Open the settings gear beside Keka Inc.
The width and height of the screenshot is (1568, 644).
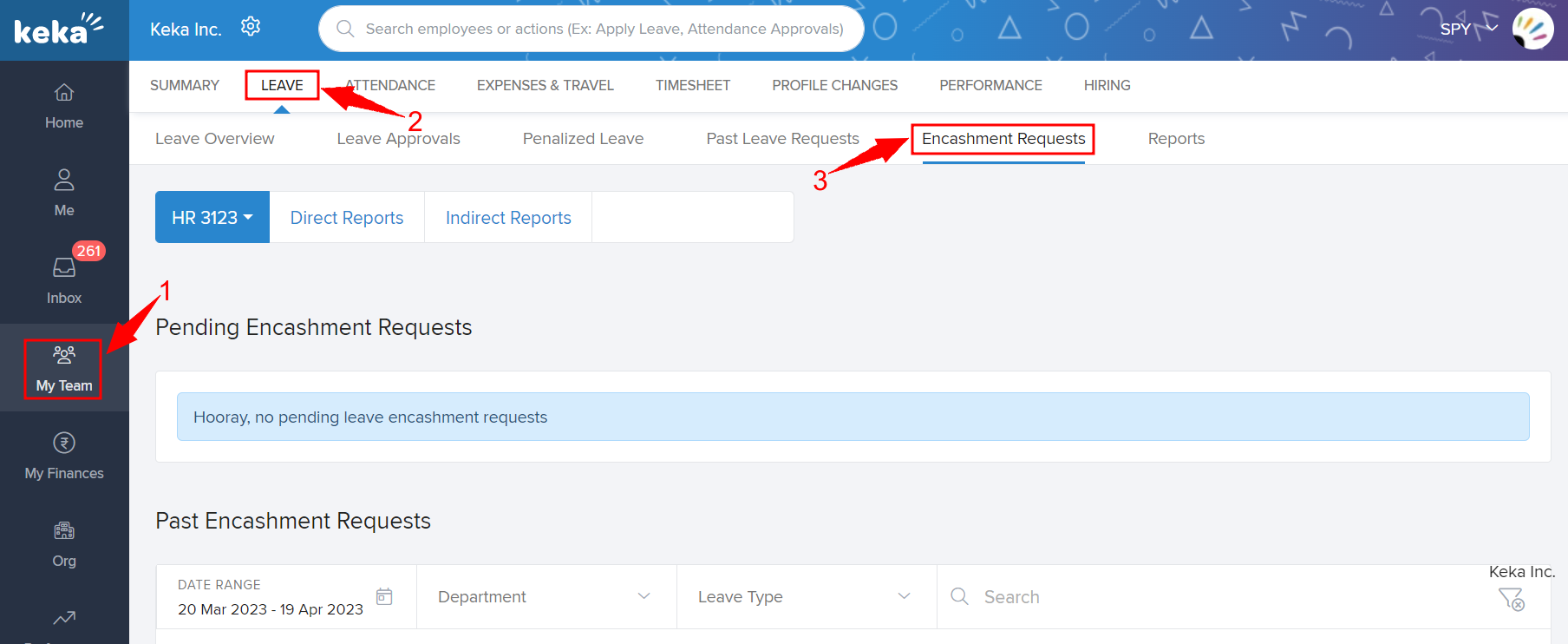pos(251,27)
